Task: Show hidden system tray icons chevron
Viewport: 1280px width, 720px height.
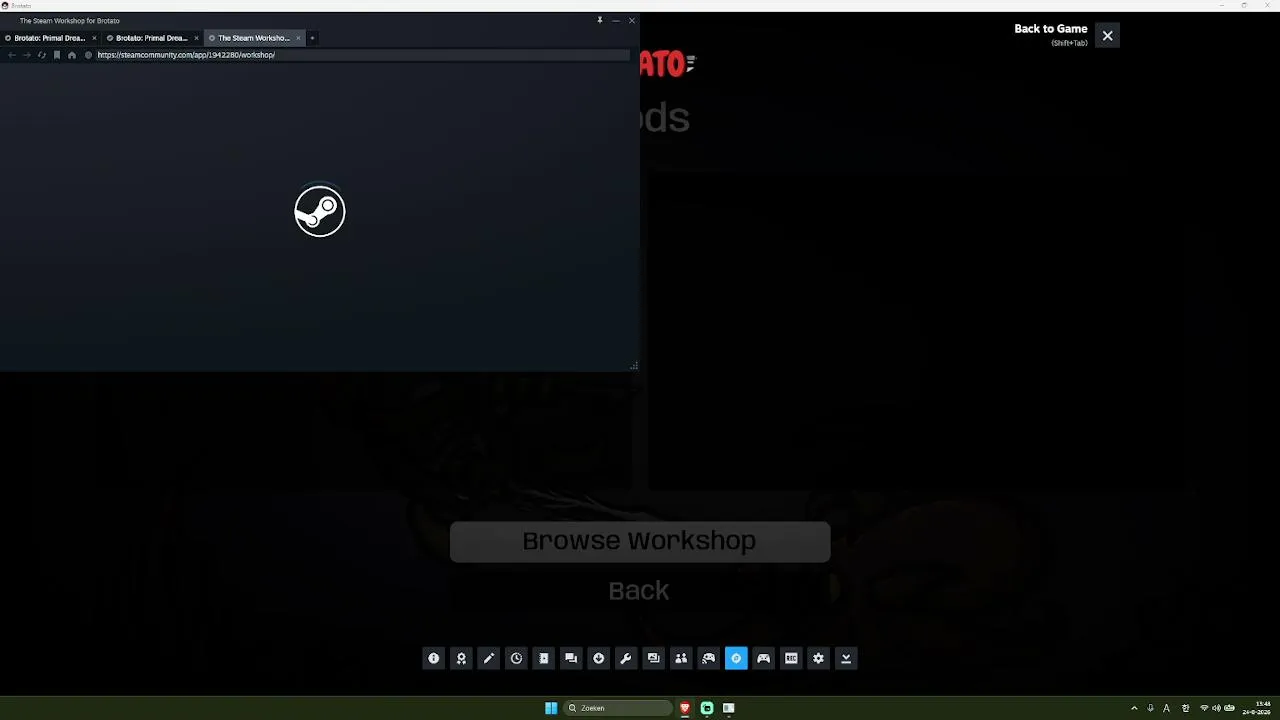Action: tap(1134, 708)
